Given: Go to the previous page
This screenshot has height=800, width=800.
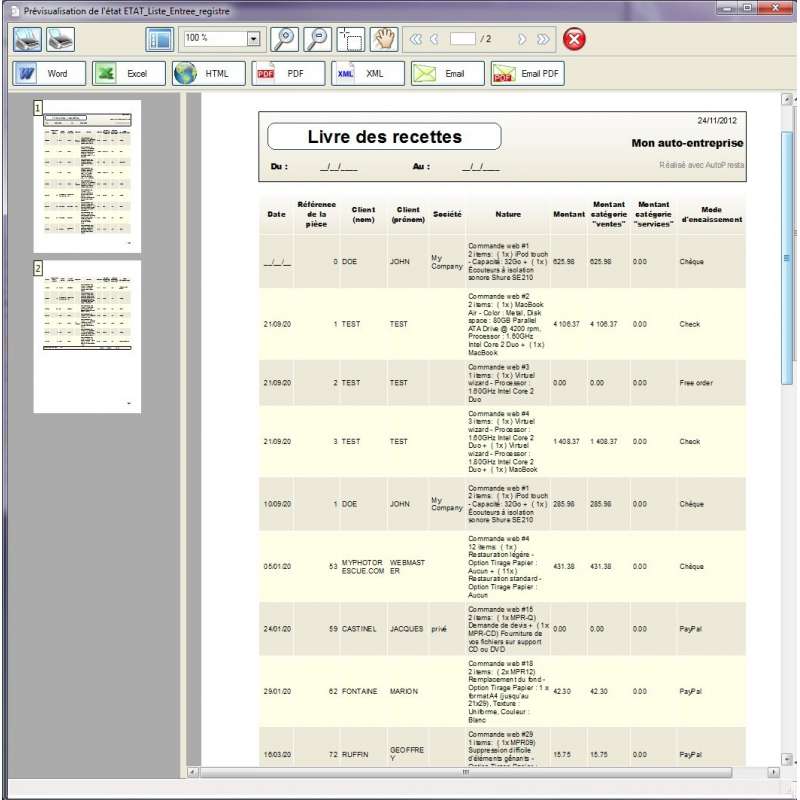Looking at the screenshot, I should (x=434, y=39).
